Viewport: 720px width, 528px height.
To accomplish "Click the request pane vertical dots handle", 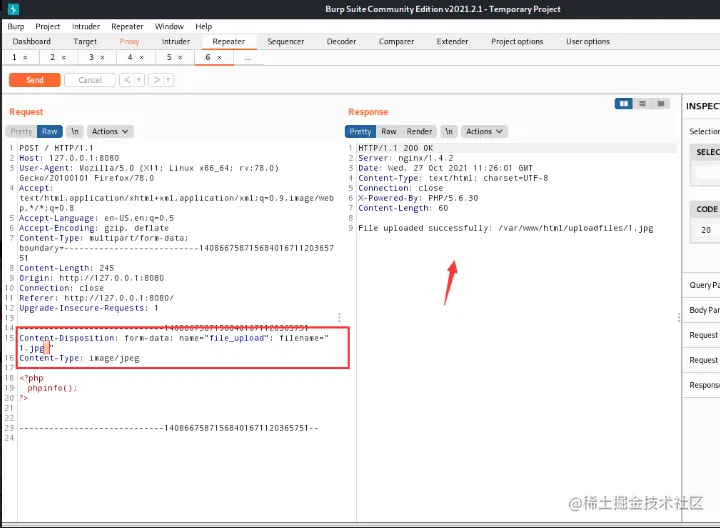I will 339,317.
